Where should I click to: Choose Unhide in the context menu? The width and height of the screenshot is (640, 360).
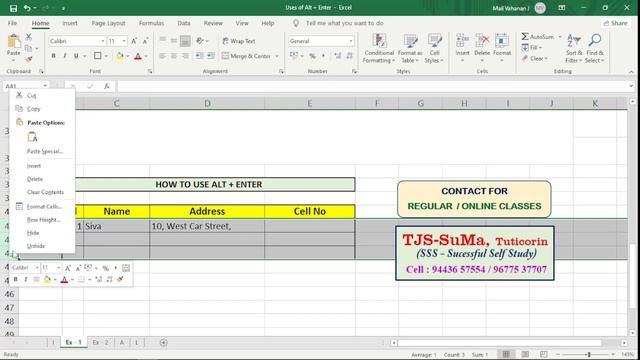click(x=36, y=246)
